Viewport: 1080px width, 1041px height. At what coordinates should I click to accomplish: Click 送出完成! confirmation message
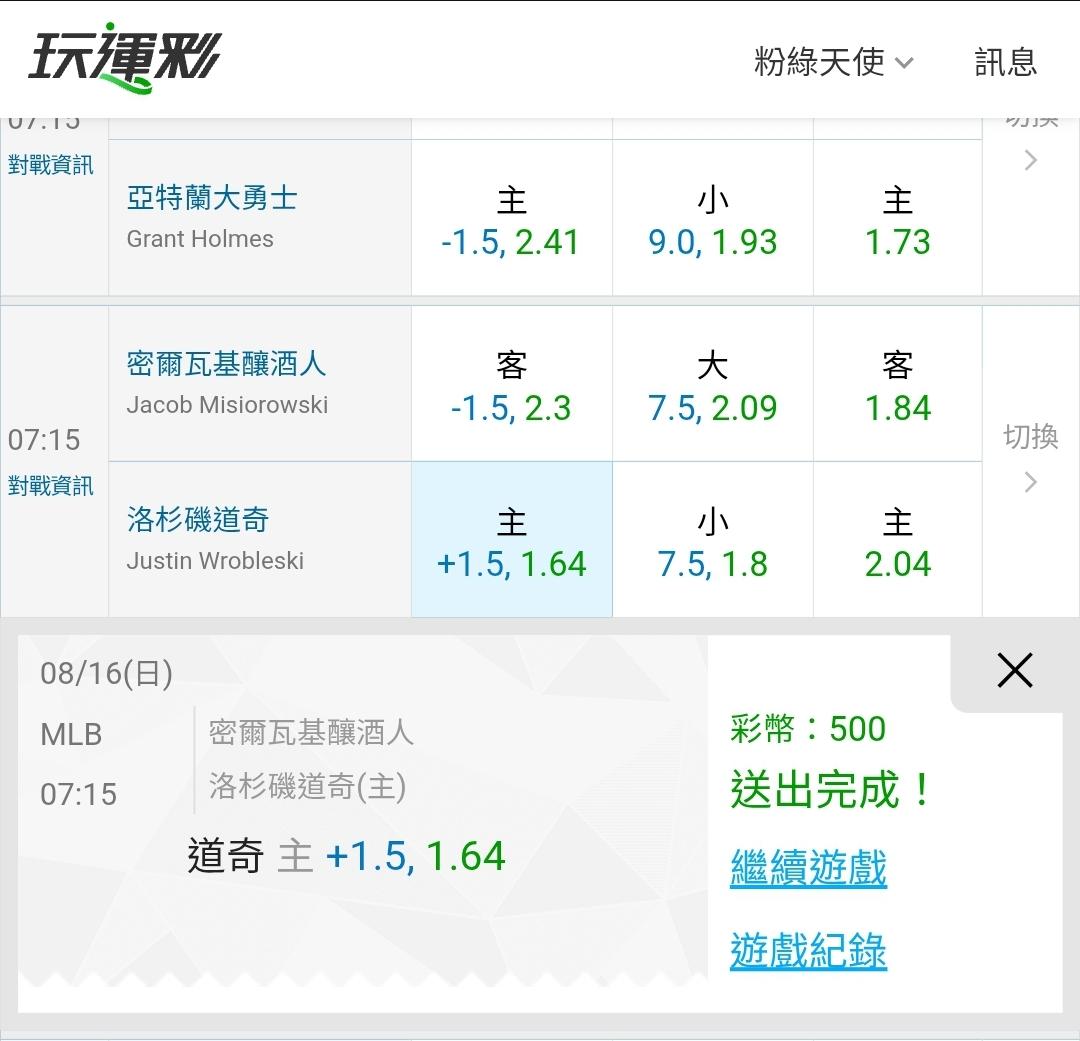(x=830, y=790)
